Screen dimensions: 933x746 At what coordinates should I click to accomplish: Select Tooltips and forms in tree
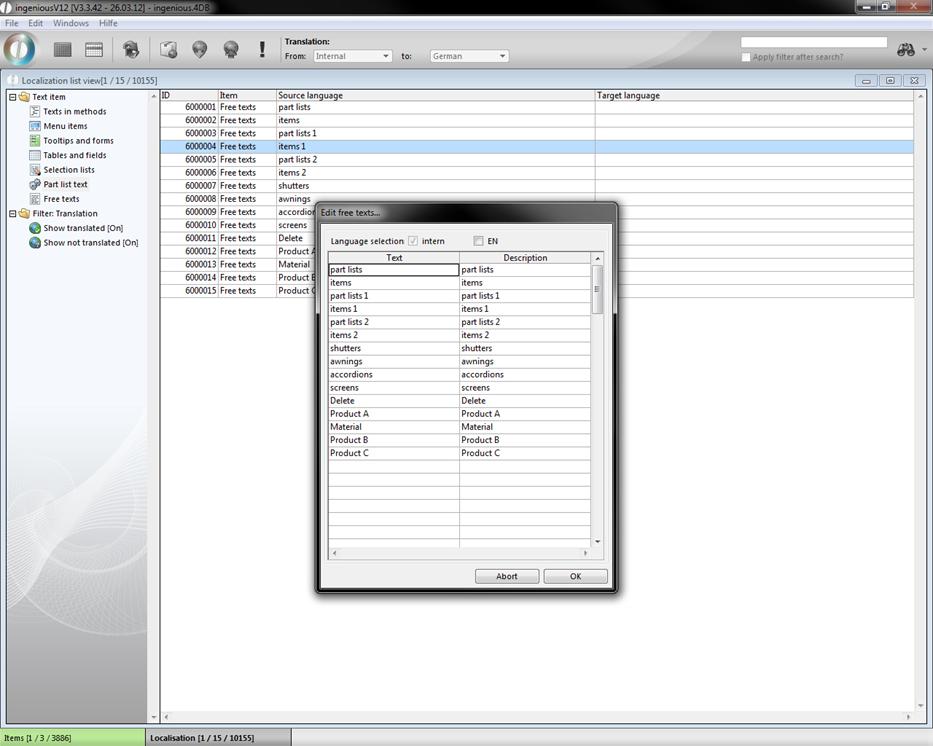pos(78,141)
